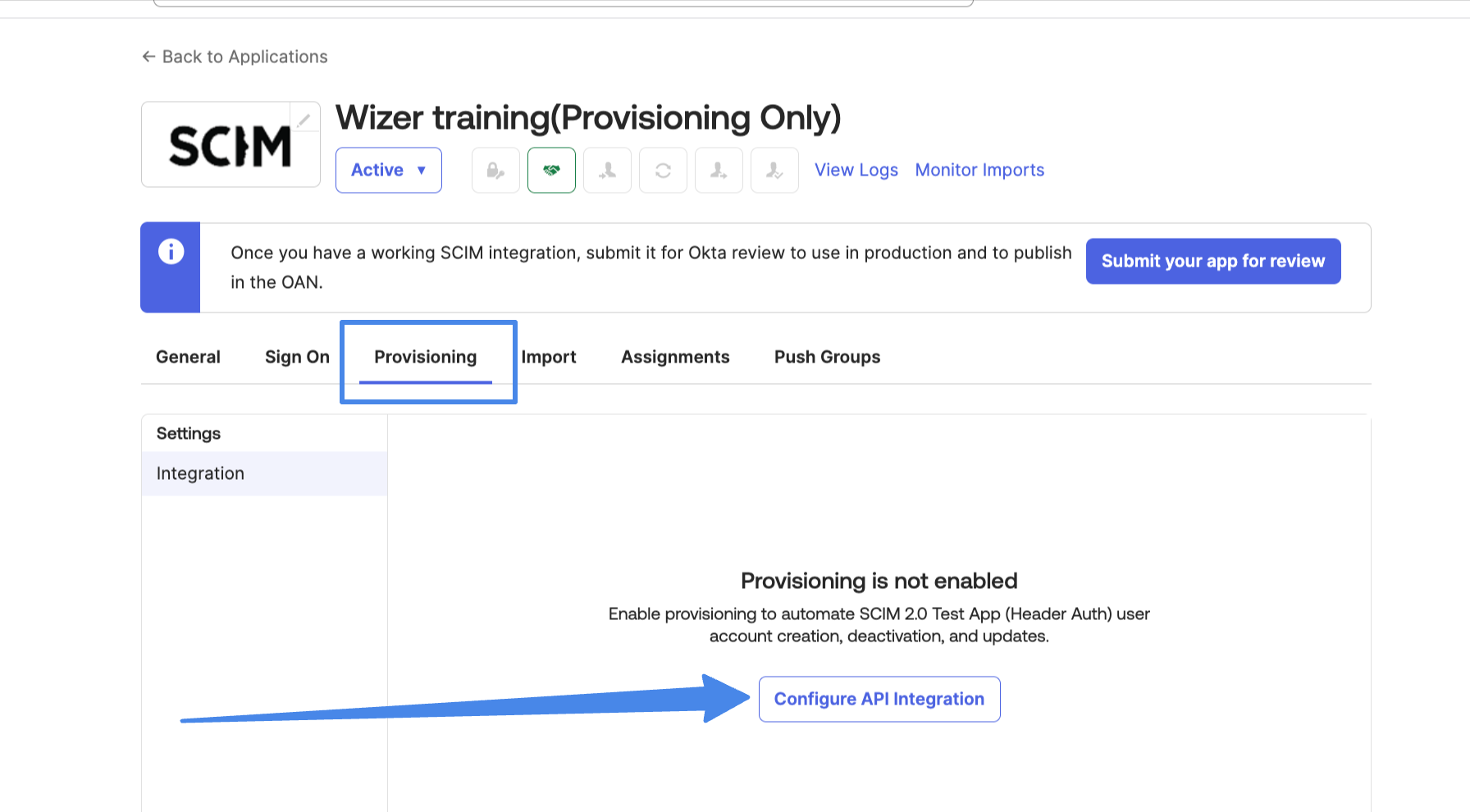Viewport: 1470px width, 812px height.
Task: Open Monitor Imports link
Action: pyautogui.click(x=979, y=170)
